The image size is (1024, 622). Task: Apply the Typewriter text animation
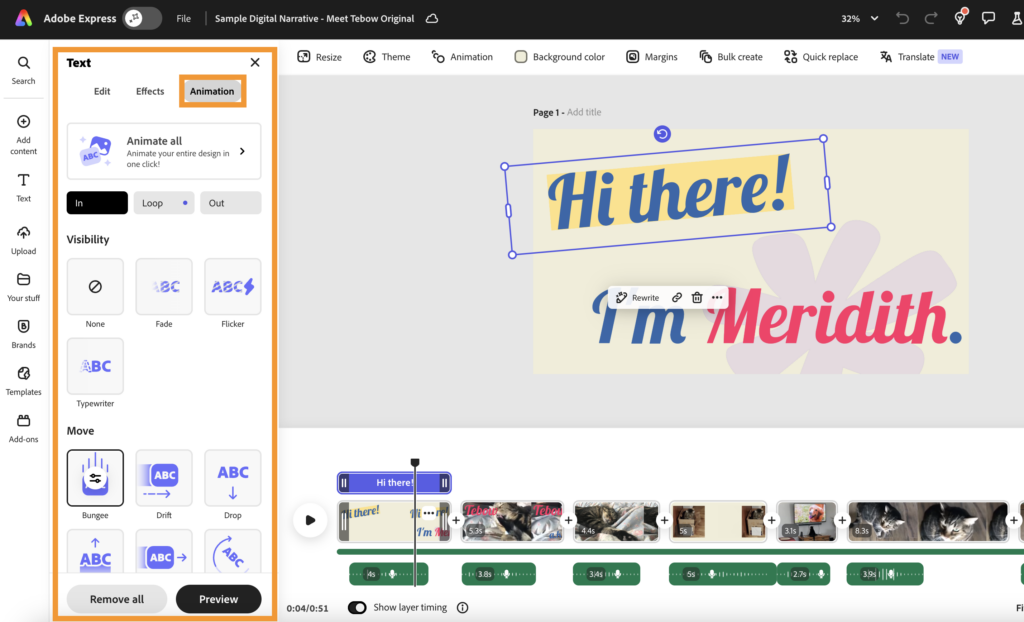coord(95,366)
